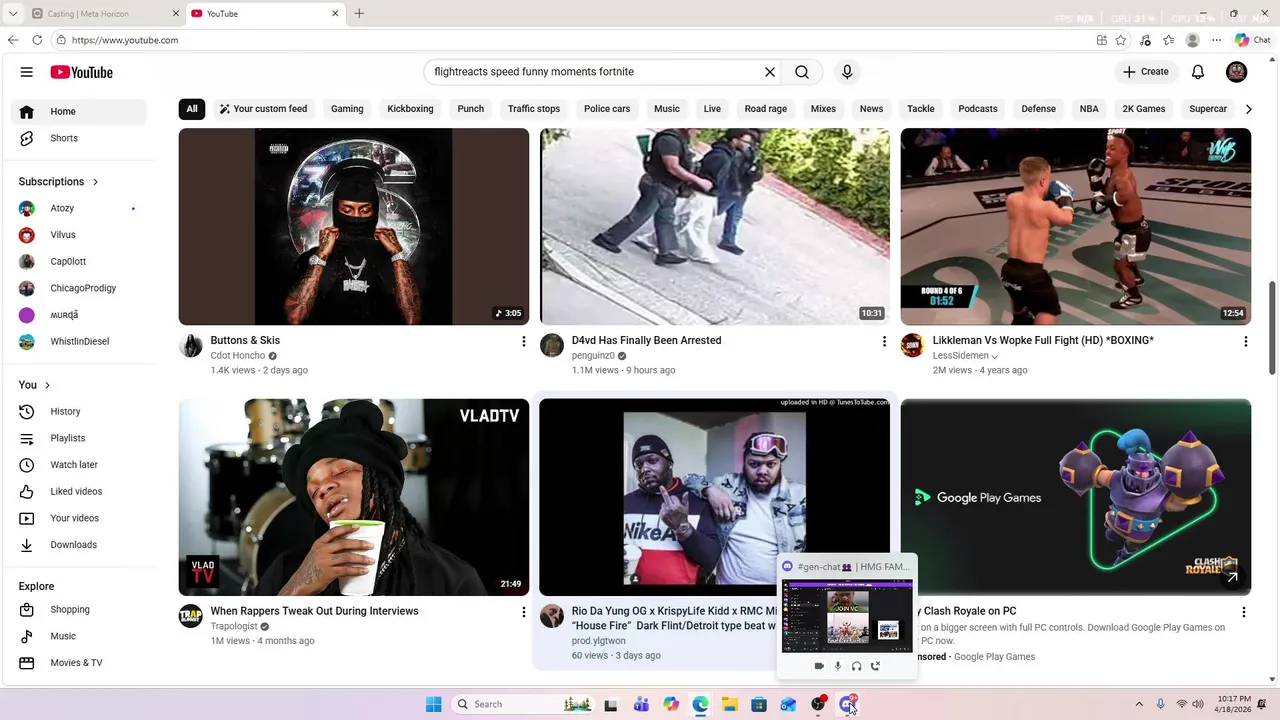The width and height of the screenshot is (1280, 720).
Task: Open Movies & TV under Explore
Action: point(76,663)
